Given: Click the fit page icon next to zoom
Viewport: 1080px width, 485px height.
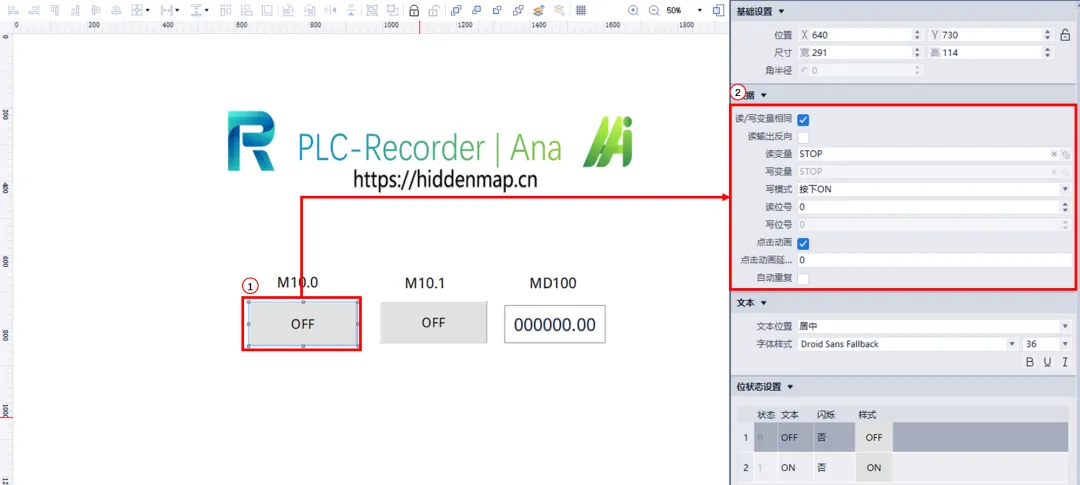Looking at the screenshot, I should coord(718,10).
